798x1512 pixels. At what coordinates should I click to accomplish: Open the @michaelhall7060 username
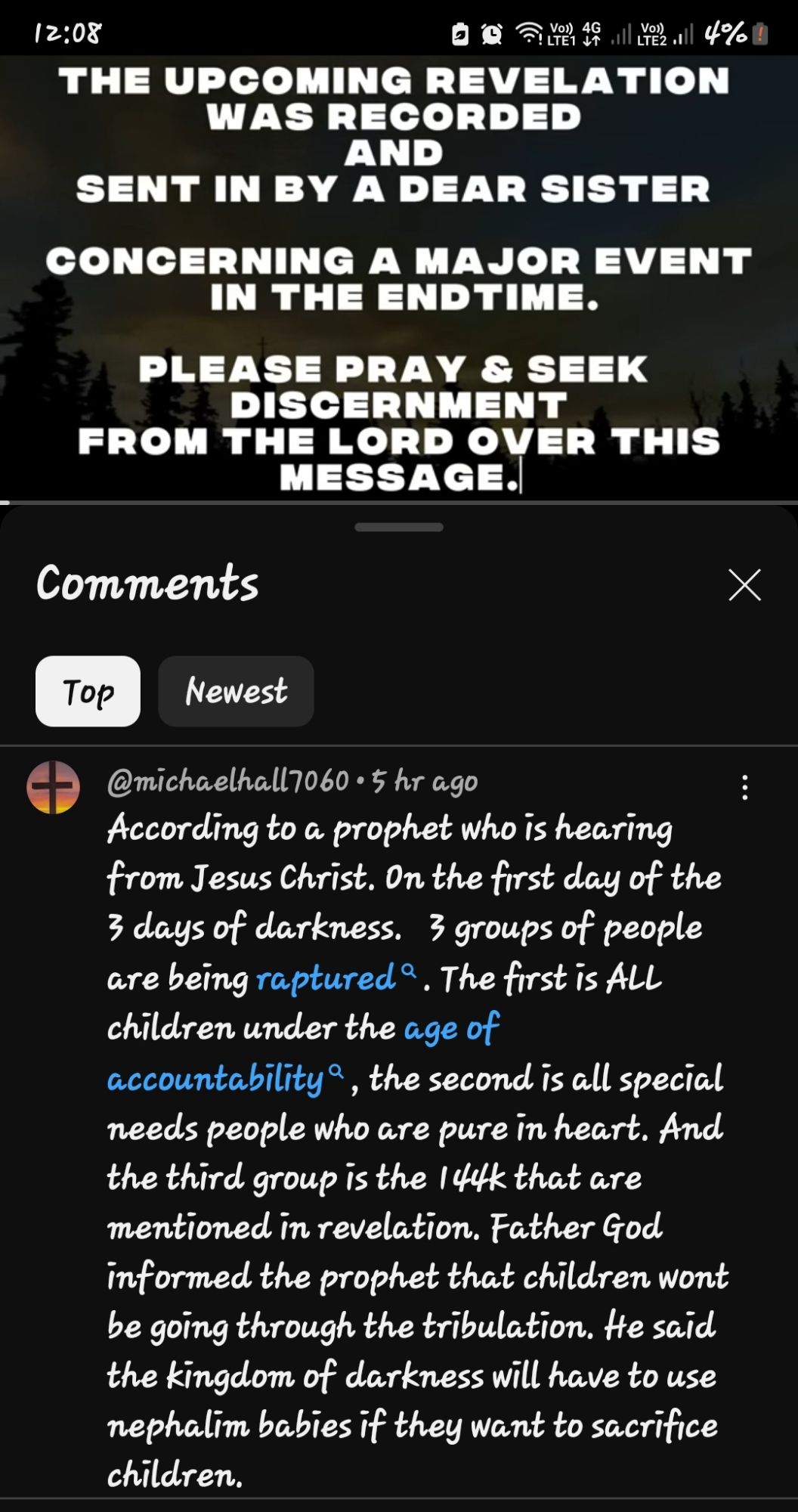point(228,781)
